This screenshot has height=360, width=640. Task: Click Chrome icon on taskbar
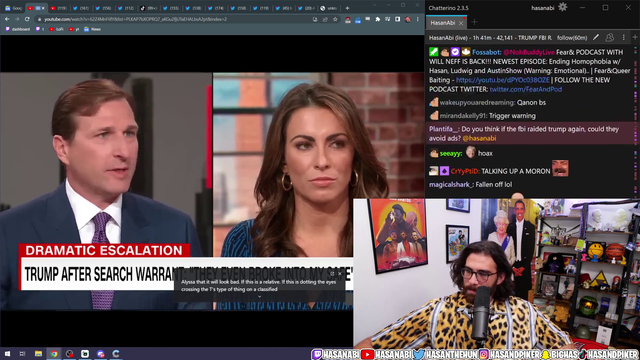tap(54, 354)
